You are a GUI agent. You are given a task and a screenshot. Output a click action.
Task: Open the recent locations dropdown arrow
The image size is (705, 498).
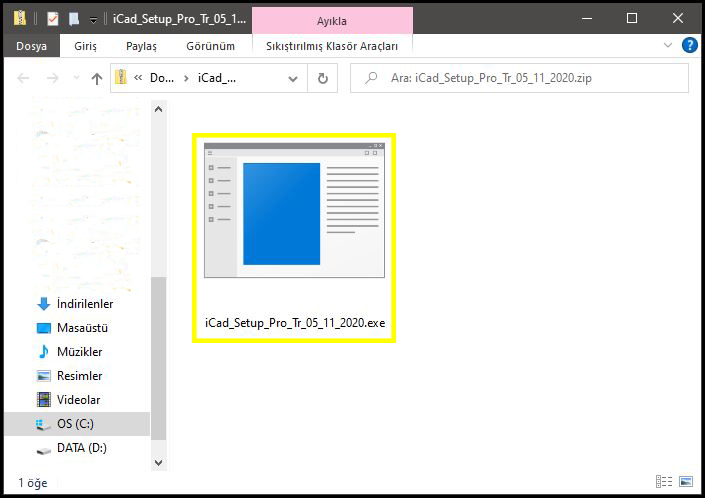76,78
